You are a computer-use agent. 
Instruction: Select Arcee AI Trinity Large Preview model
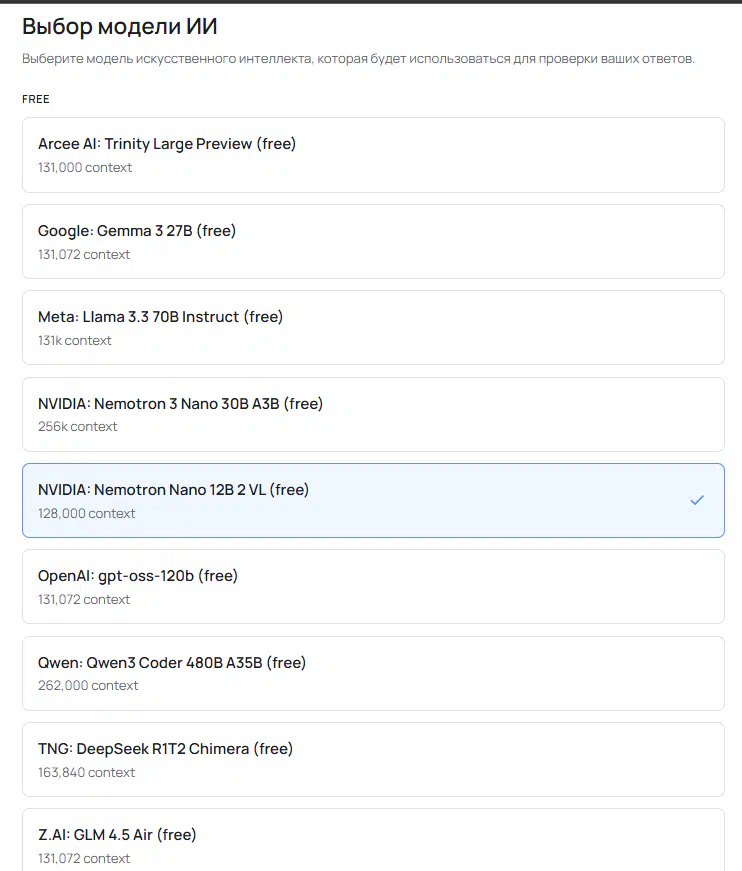pyautogui.click(x=372, y=155)
